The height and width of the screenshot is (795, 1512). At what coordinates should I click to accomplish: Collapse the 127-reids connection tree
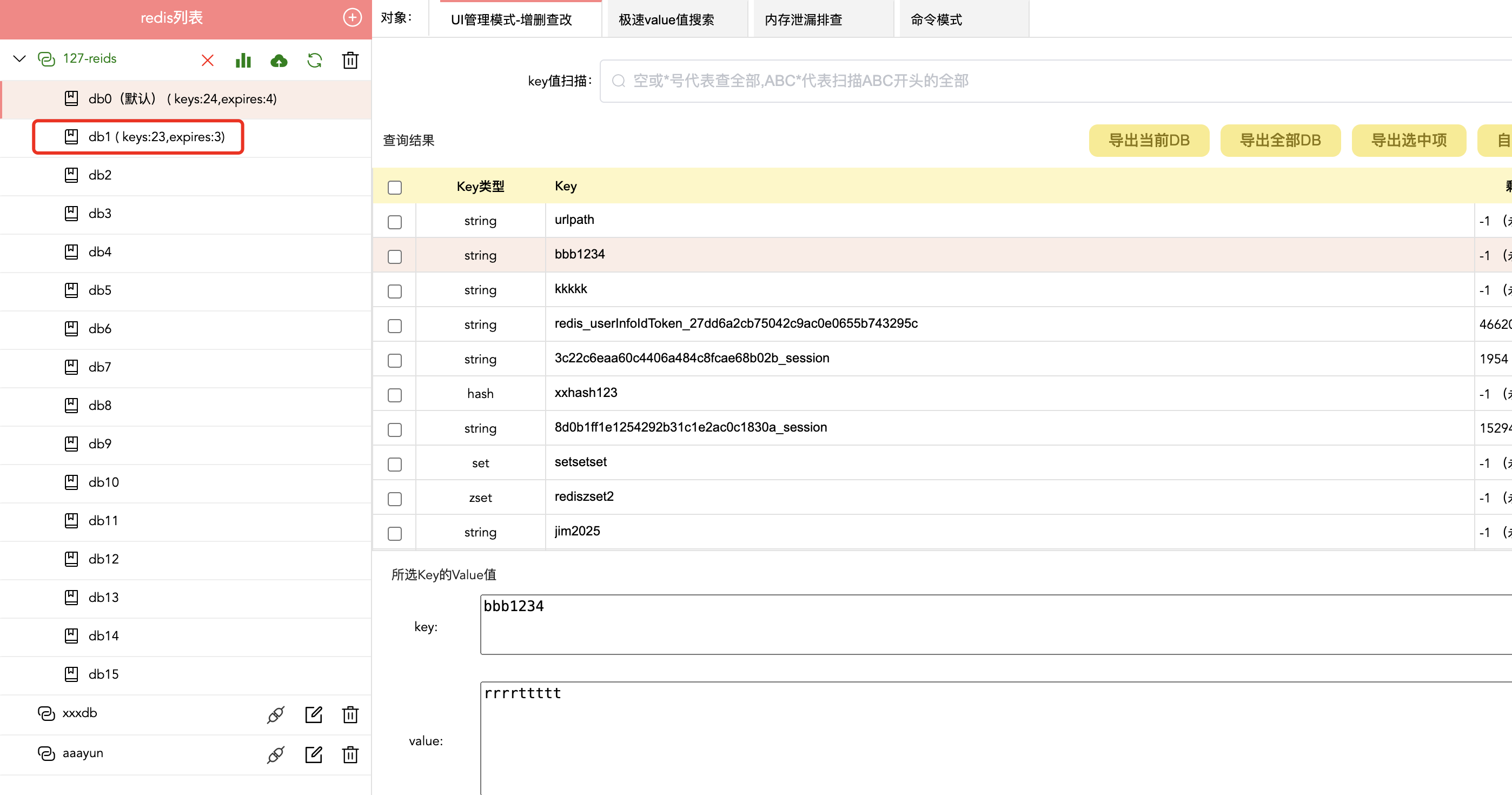coord(19,59)
